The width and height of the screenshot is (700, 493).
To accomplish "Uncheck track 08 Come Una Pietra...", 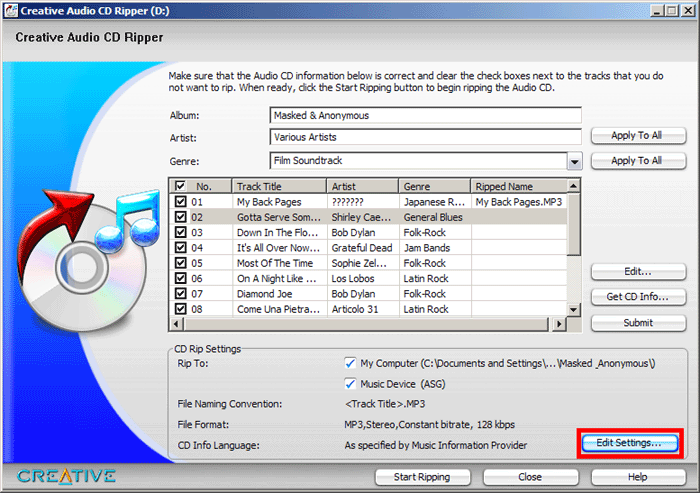I will pyautogui.click(x=180, y=309).
